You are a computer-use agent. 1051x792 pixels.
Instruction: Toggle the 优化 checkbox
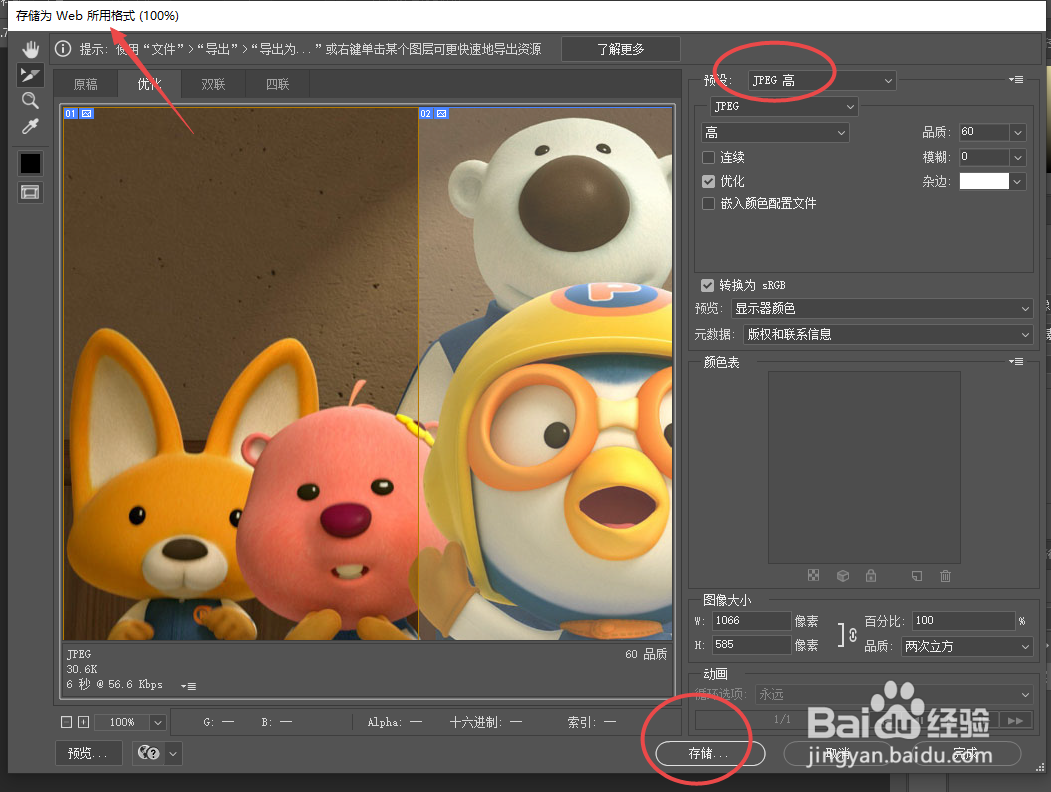pos(708,182)
